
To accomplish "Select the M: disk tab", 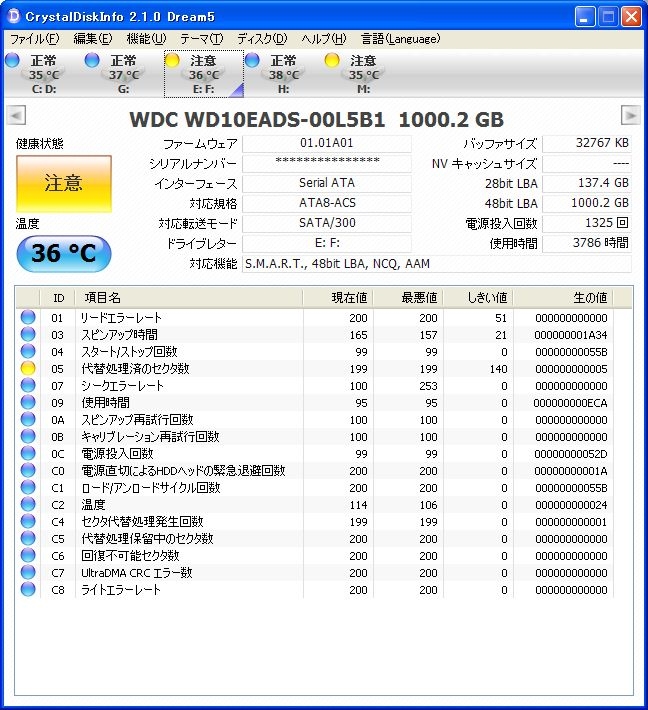I will (x=363, y=74).
